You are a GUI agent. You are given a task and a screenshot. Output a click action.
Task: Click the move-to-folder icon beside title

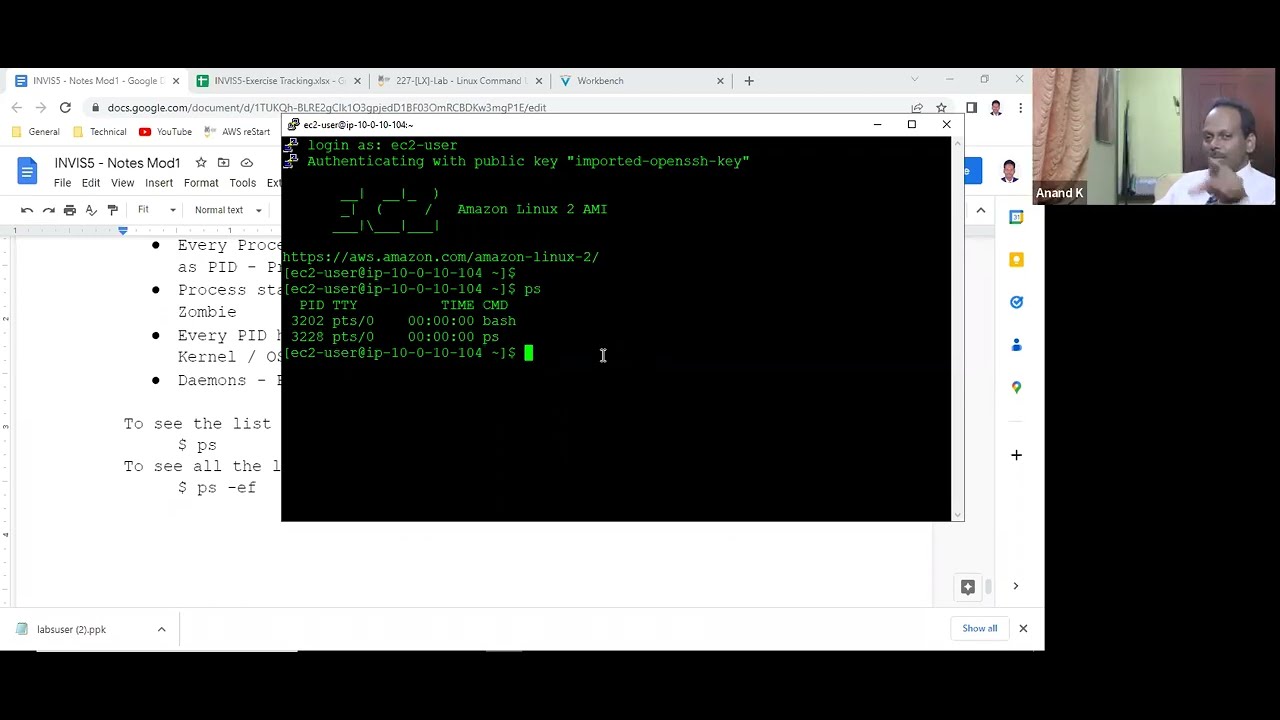(224, 163)
